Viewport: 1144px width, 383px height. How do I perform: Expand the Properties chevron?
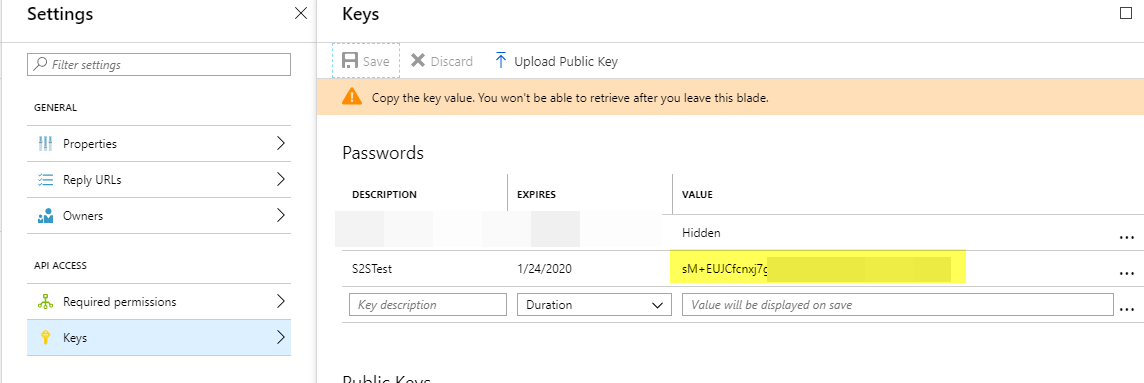pyautogui.click(x=281, y=144)
